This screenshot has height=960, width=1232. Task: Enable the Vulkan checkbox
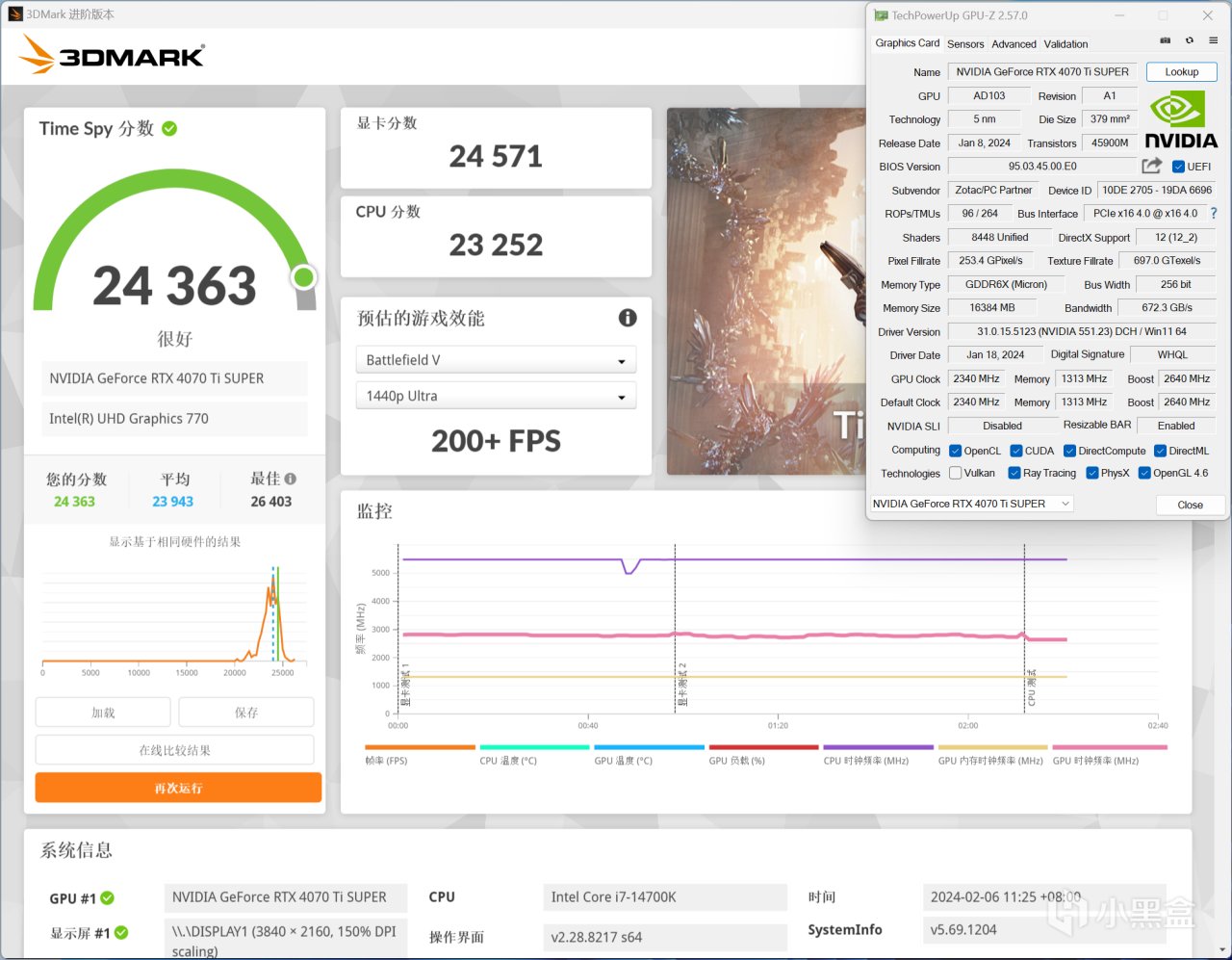click(x=956, y=473)
